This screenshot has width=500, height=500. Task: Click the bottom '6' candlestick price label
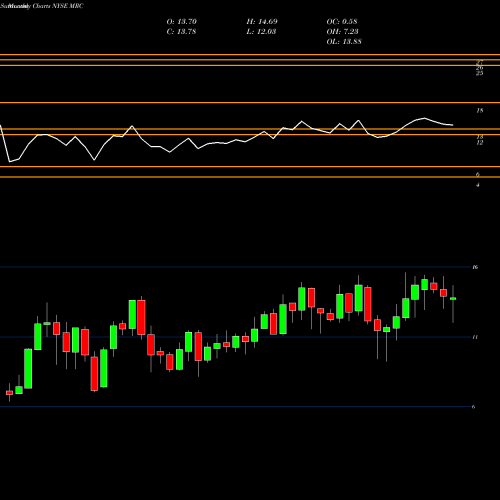coord(473,407)
